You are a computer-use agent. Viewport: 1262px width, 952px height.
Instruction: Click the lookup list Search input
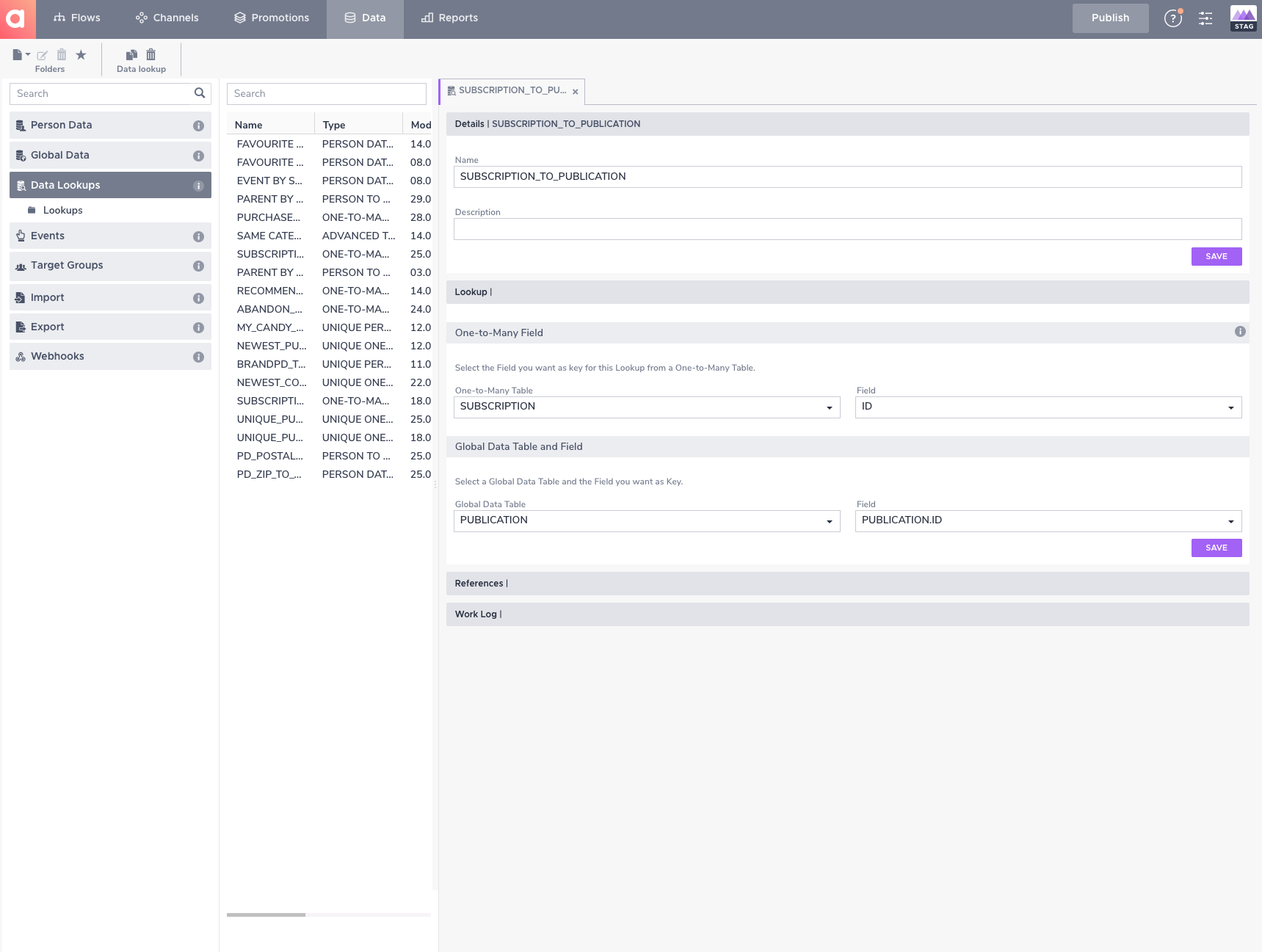point(326,93)
